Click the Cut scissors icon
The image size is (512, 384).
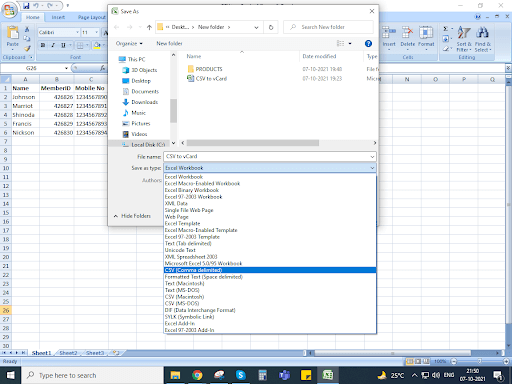27,29
